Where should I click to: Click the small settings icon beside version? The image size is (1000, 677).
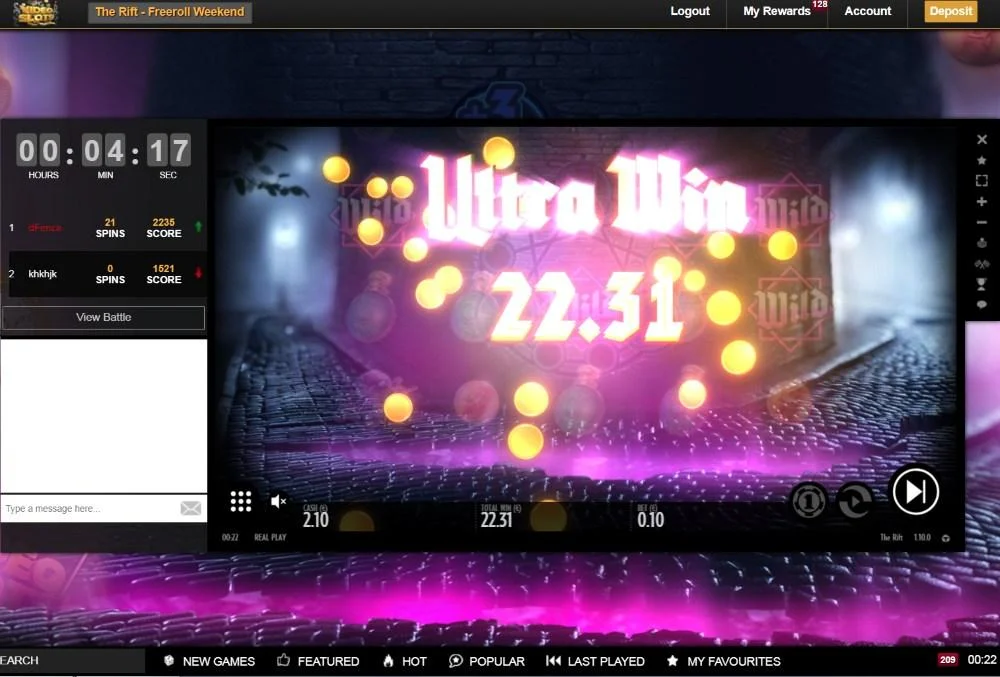click(946, 538)
